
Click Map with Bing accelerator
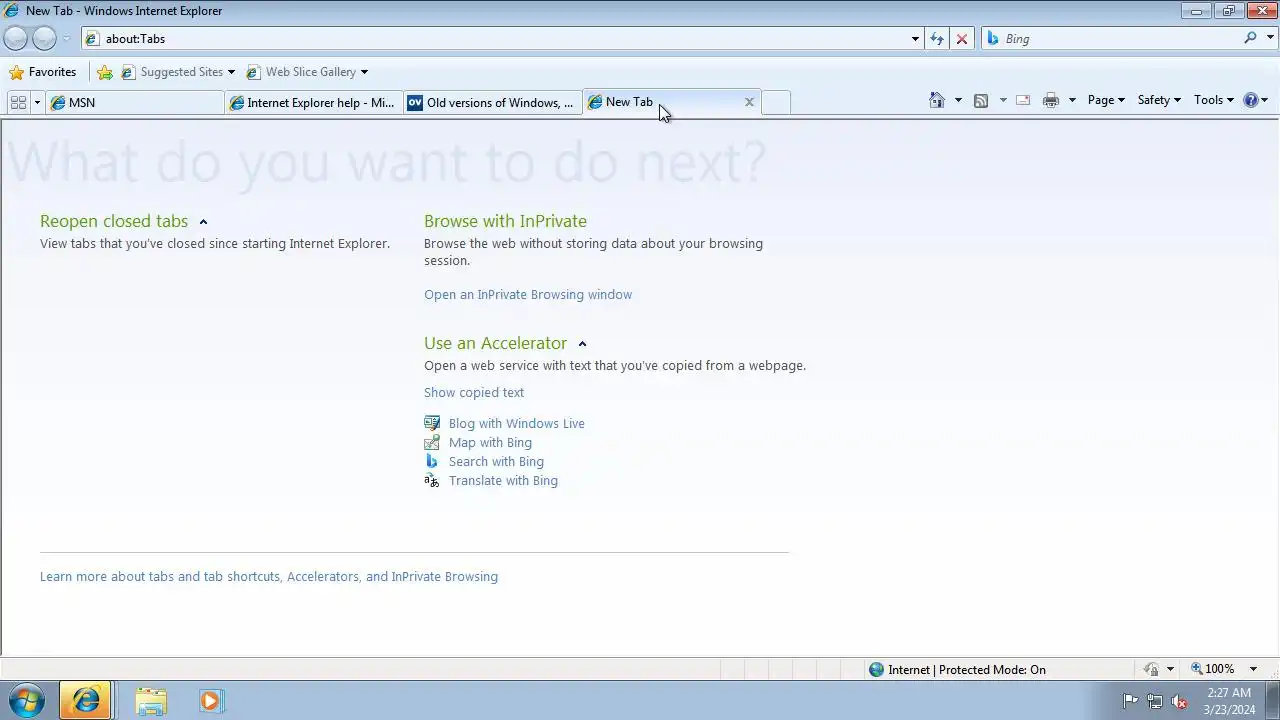click(x=490, y=443)
